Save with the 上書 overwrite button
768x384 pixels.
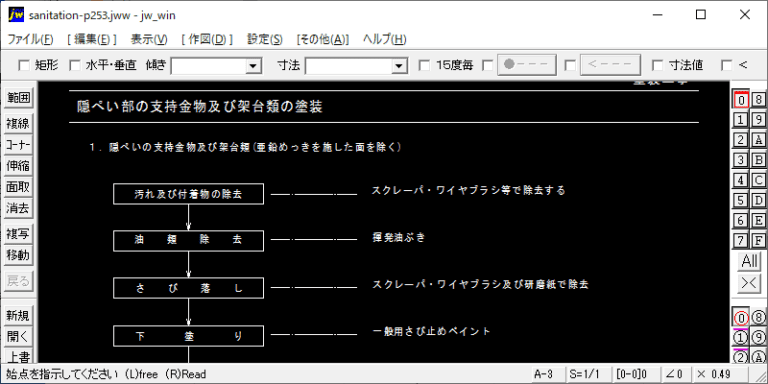tap(18, 356)
